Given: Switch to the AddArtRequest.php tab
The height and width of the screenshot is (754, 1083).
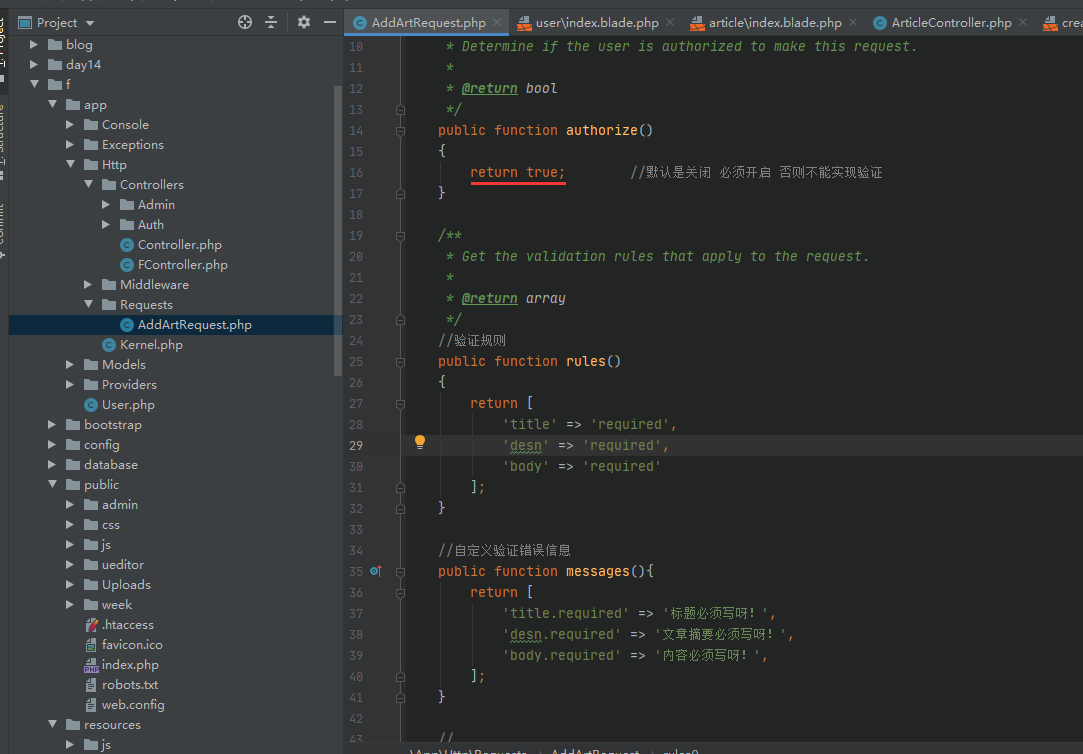Looking at the screenshot, I should point(428,23).
